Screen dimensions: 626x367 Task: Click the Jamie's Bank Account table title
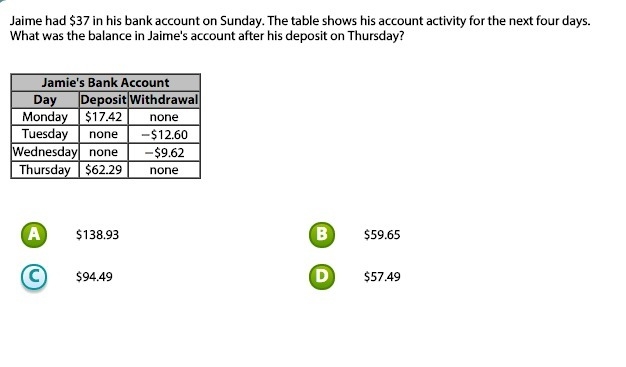coord(105,83)
